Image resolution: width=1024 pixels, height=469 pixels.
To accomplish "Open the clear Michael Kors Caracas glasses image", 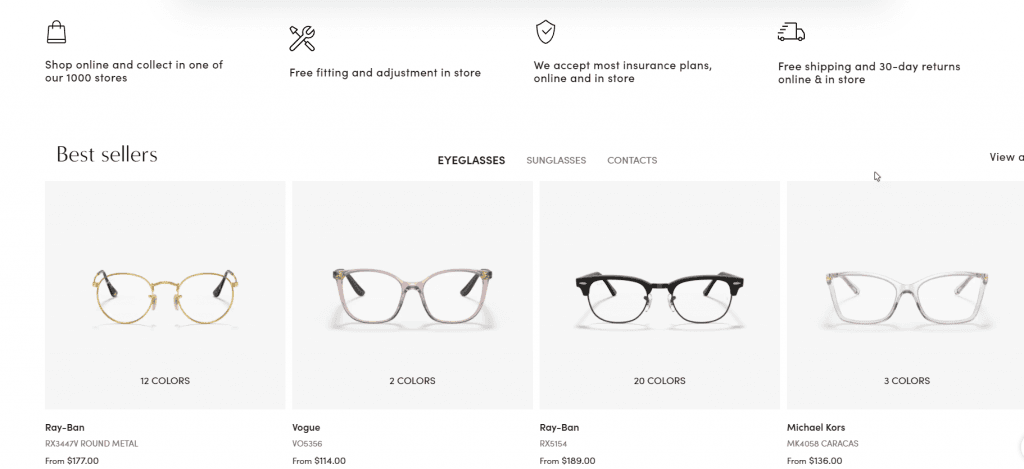I will pyautogui.click(x=906, y=296).
